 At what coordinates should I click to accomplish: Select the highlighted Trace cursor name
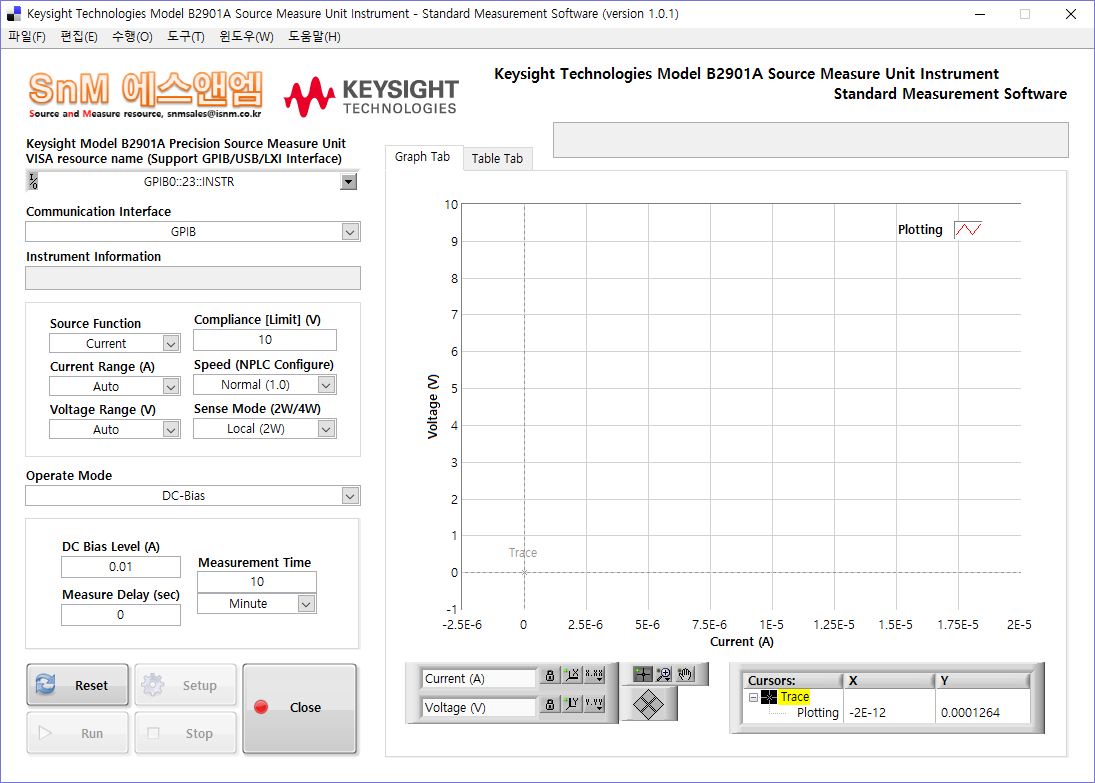[795, 697]
